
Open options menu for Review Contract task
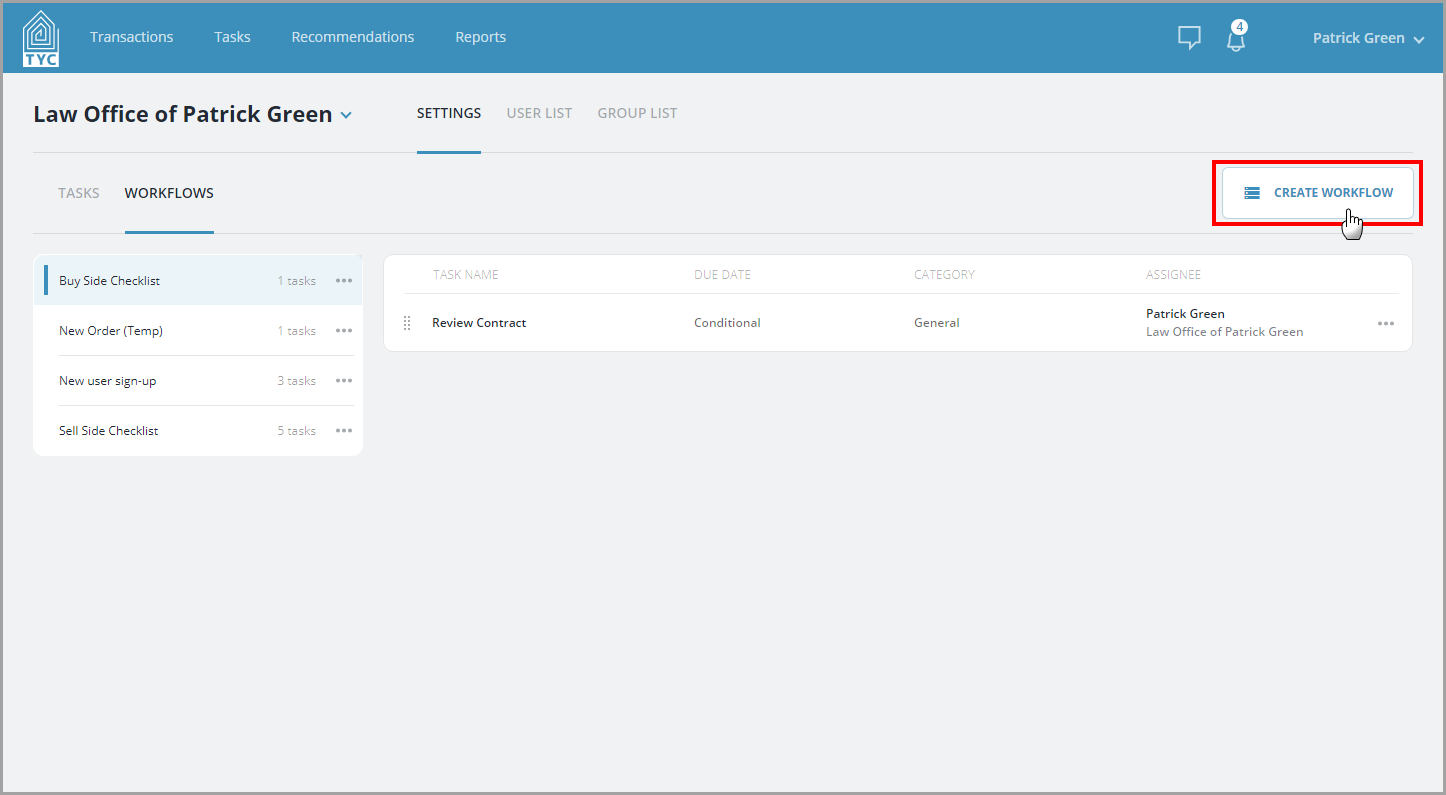1386,323
